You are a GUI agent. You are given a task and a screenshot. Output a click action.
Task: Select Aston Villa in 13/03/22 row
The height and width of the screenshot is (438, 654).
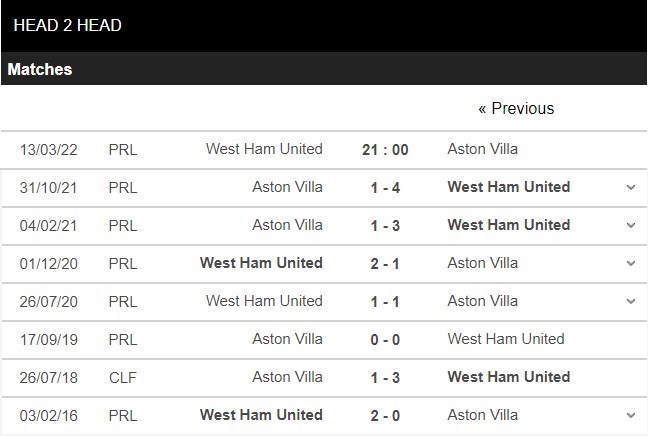click(x=483, y=149)
